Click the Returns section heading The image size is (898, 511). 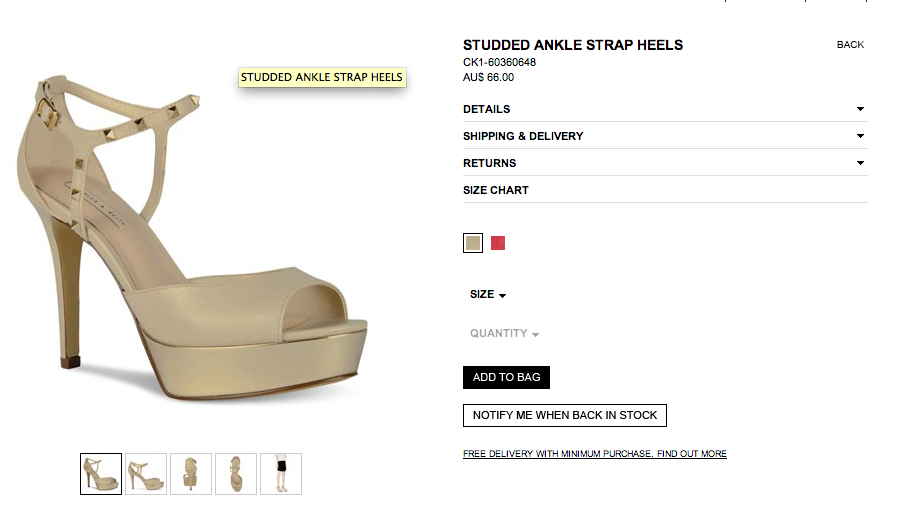(490, 163)
